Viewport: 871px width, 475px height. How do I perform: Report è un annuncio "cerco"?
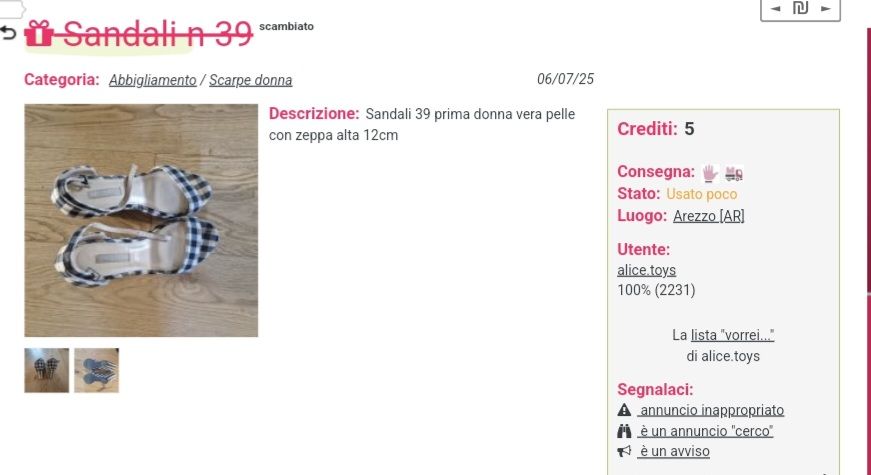click(x=705, y=431)
